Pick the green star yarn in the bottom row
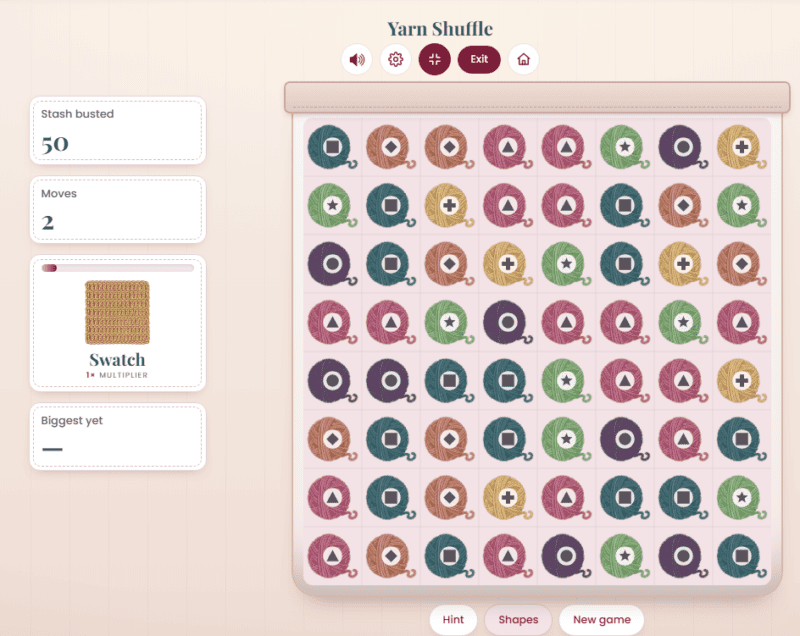 coord(624,556)
